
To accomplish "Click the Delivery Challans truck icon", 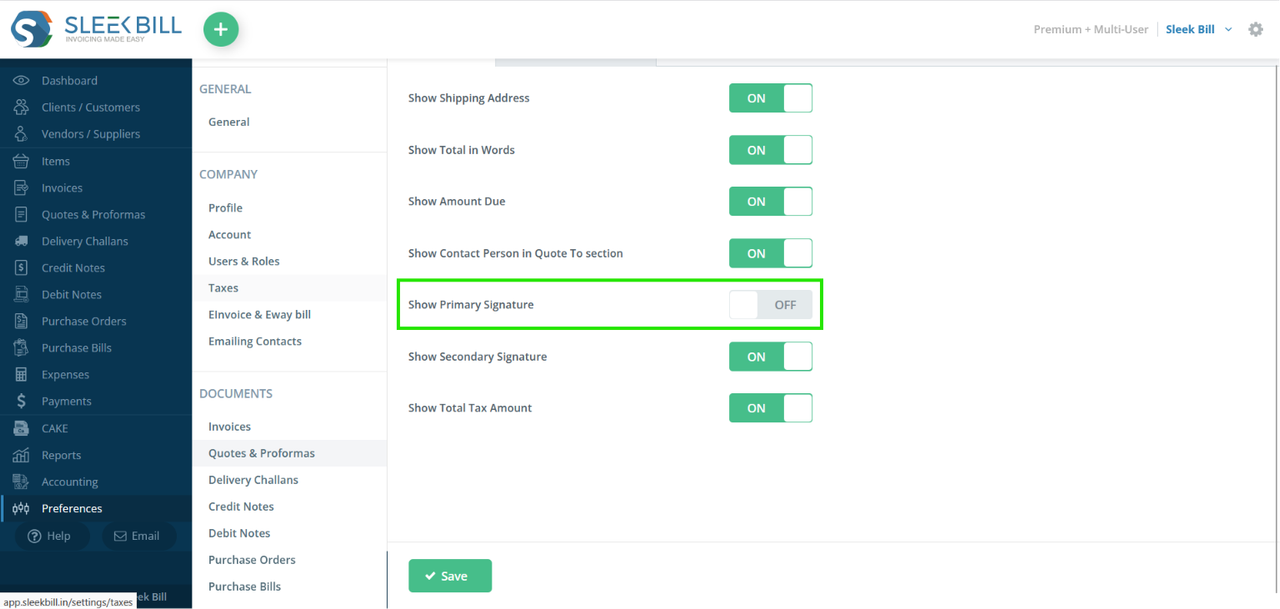I will (x=21, y=241).
